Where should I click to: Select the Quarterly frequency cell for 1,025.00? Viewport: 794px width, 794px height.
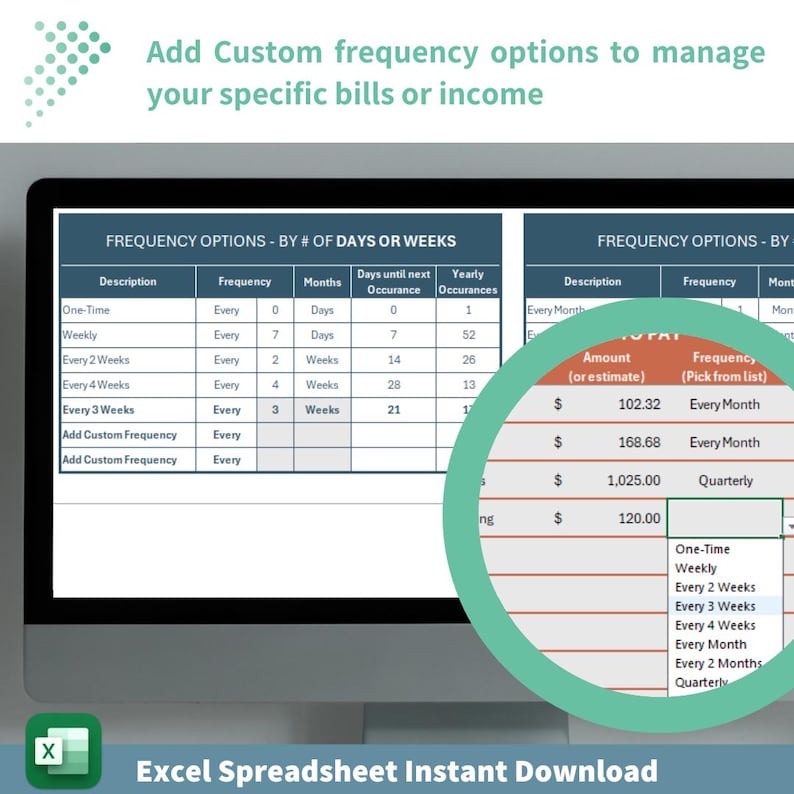pyautogui.click(x=725, y=480)
